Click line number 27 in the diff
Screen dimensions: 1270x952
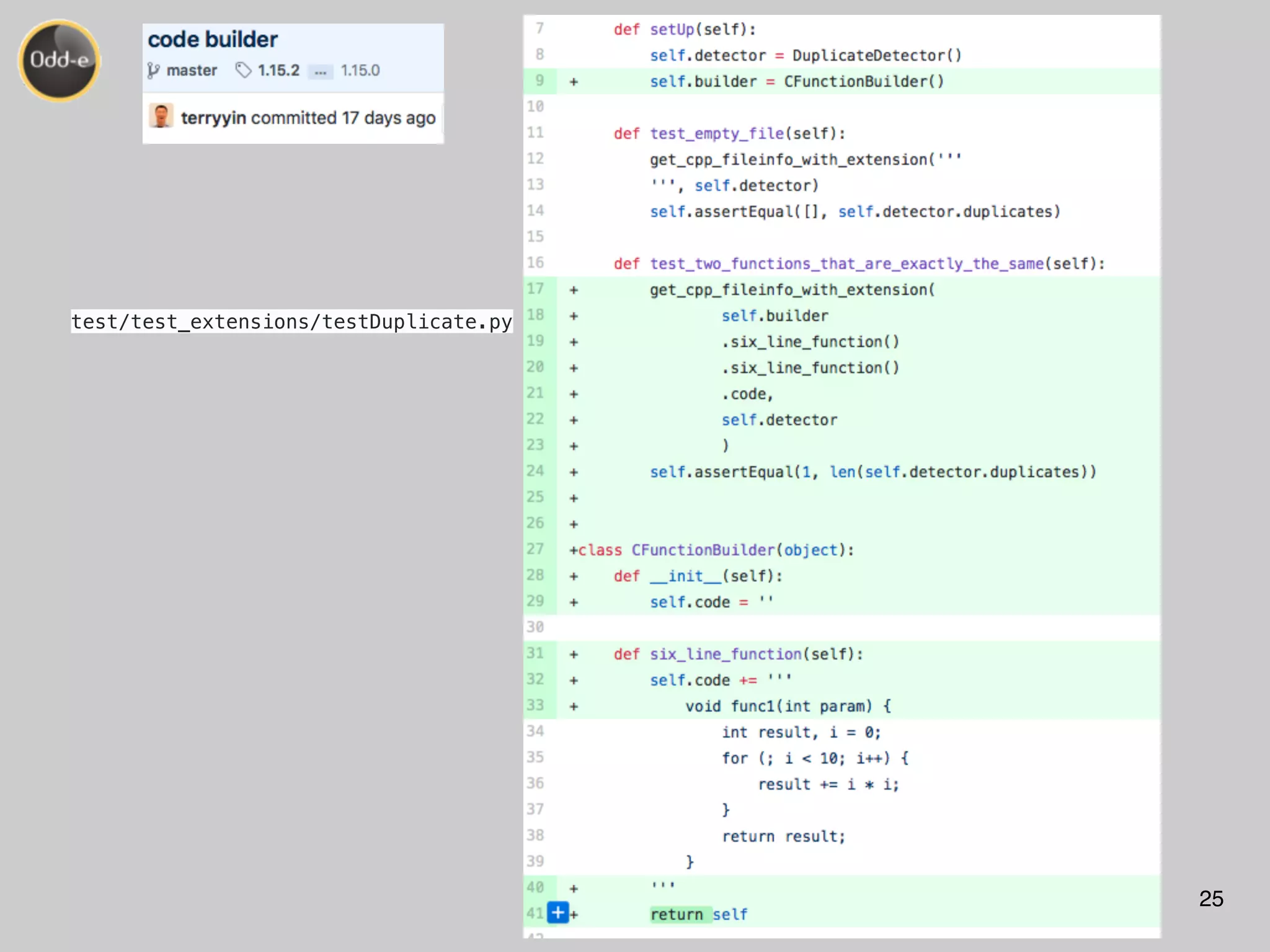tap(535, 549)
